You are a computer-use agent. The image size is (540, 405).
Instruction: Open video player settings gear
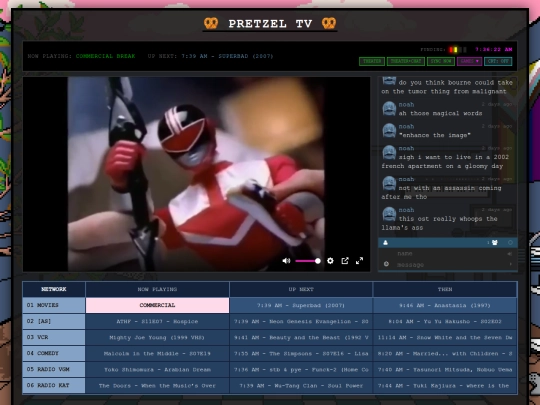click(330, 261)
